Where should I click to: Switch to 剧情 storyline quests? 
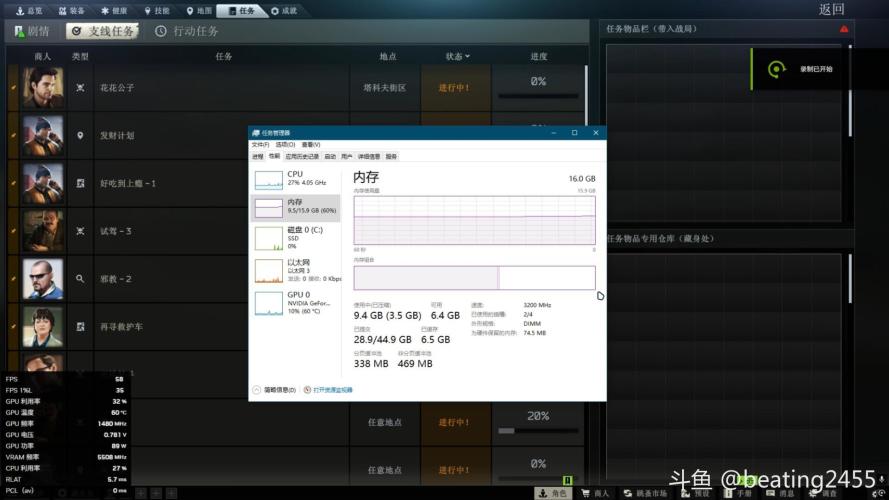click(x=32, y=31)
